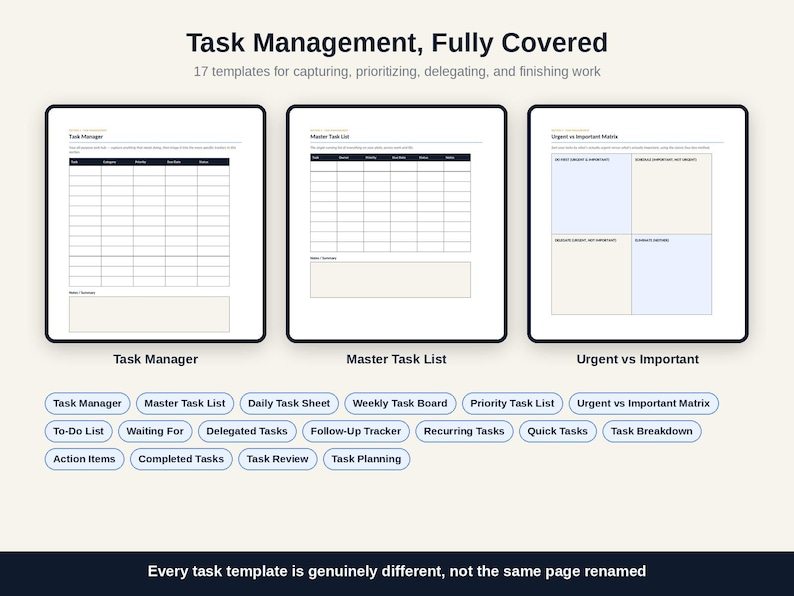Click the 'Task Manager' caption under first preview
This screenshot has width=794, height=596.
[x=155, y=359]
